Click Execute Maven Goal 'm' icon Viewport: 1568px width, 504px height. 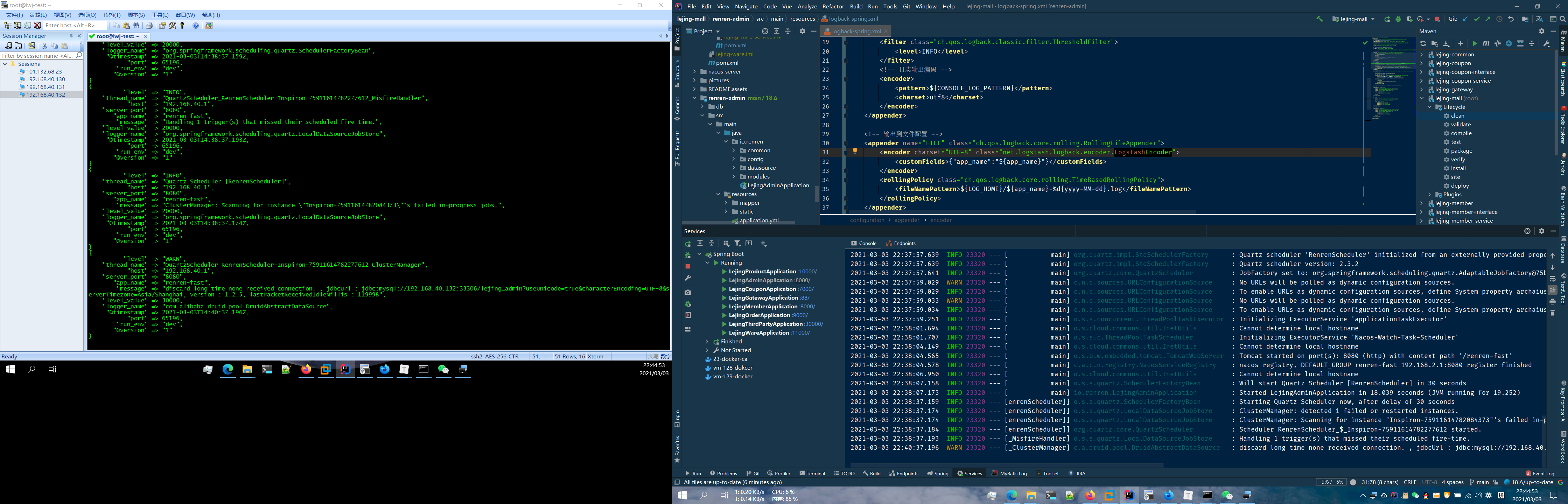[1486, 44]
